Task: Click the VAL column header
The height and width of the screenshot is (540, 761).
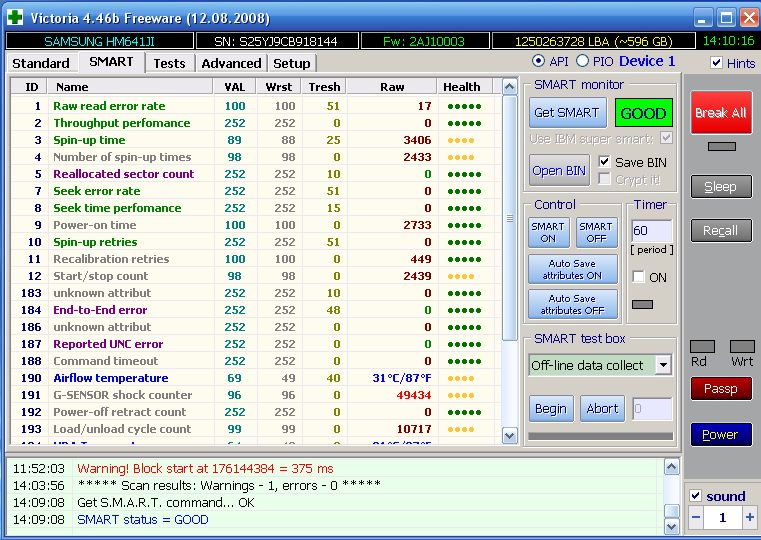Action: pos(234,87)
